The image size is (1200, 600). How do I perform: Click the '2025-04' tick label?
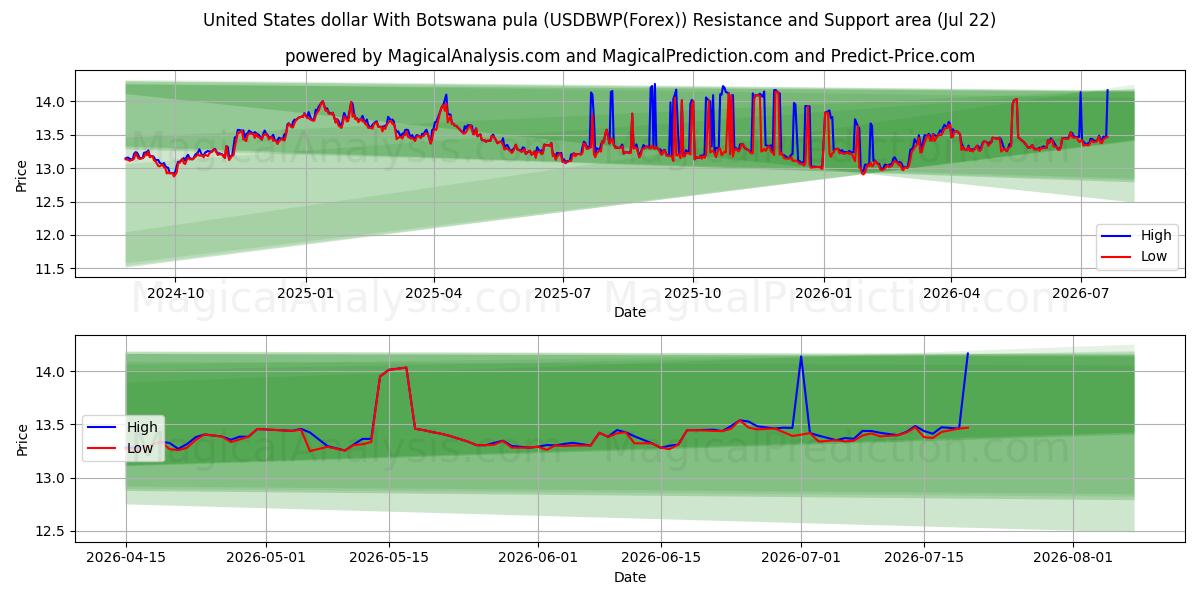click(434, 293)
